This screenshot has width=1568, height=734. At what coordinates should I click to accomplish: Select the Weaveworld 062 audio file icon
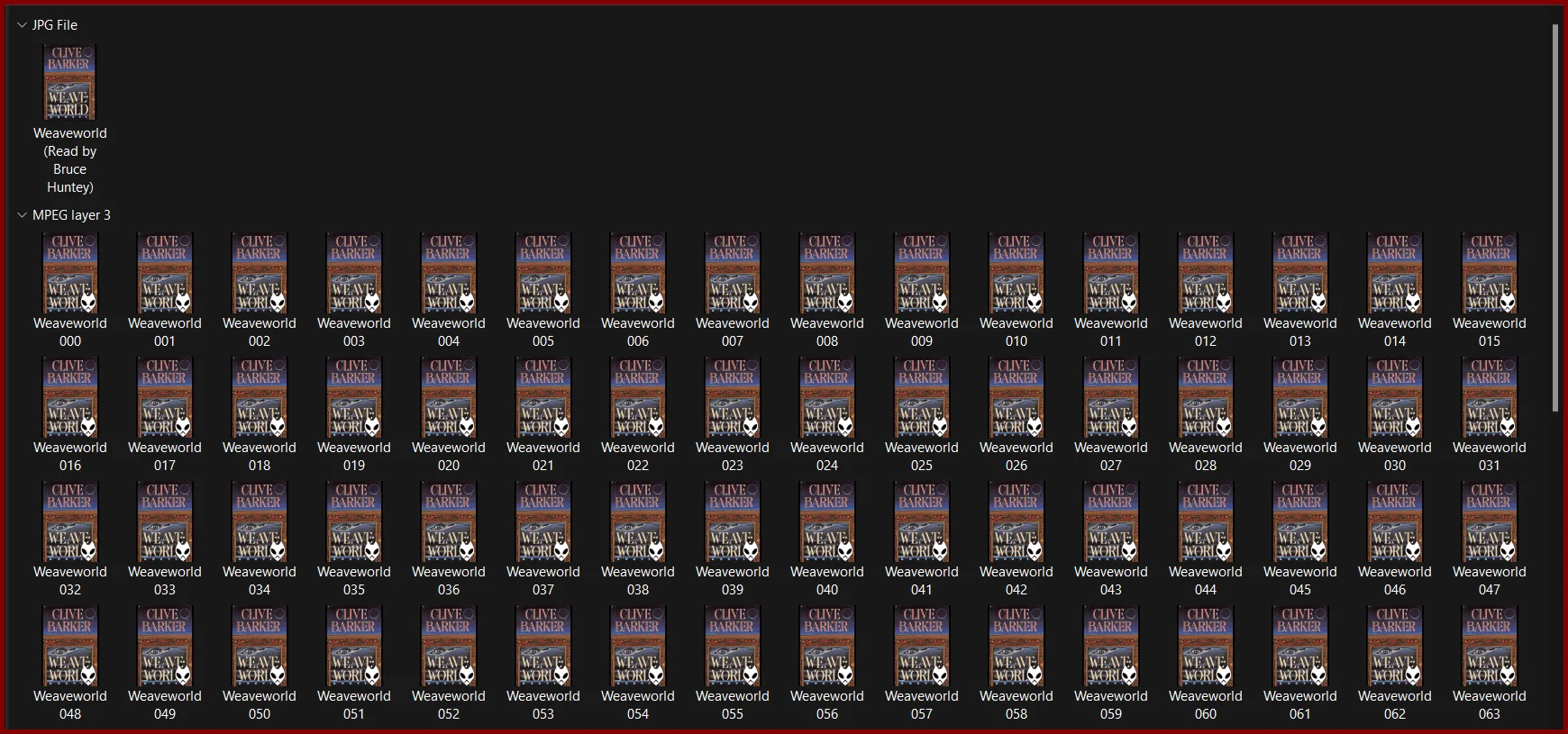click(1395, 646)
